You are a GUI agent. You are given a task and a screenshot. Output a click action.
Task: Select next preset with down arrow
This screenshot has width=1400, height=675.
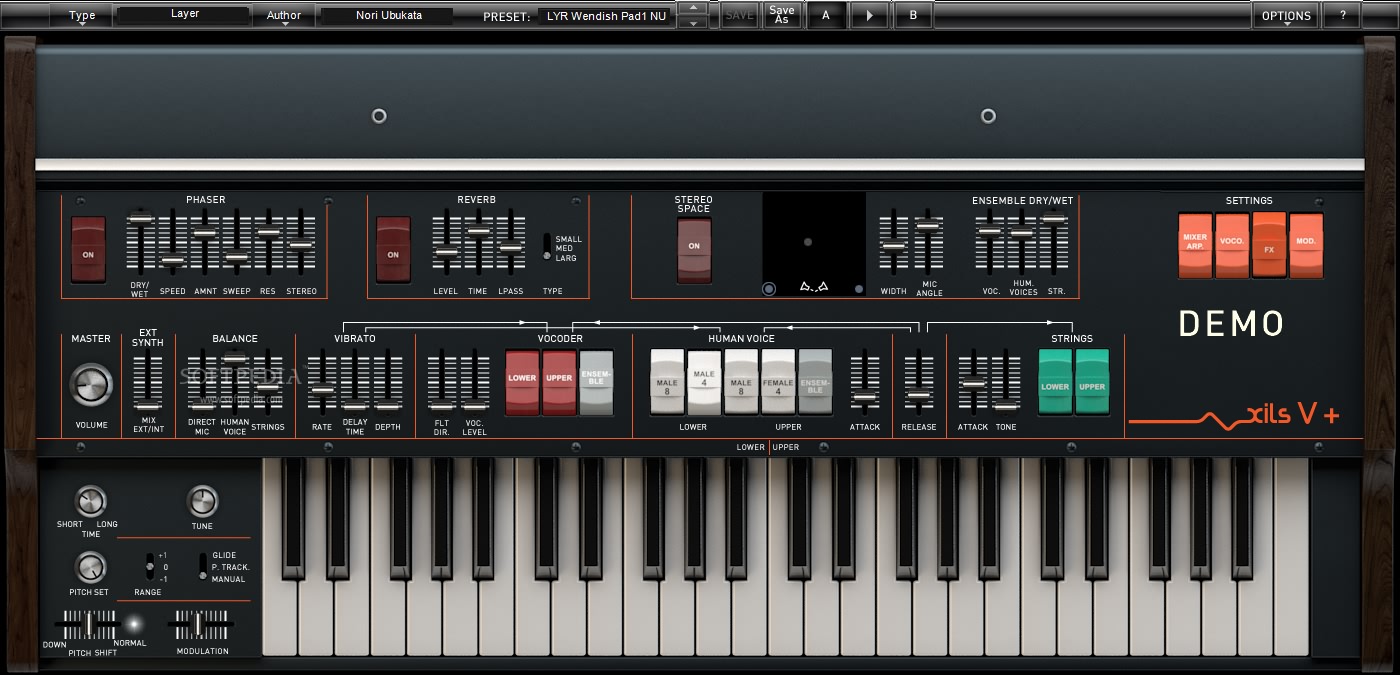coord(692,22)
